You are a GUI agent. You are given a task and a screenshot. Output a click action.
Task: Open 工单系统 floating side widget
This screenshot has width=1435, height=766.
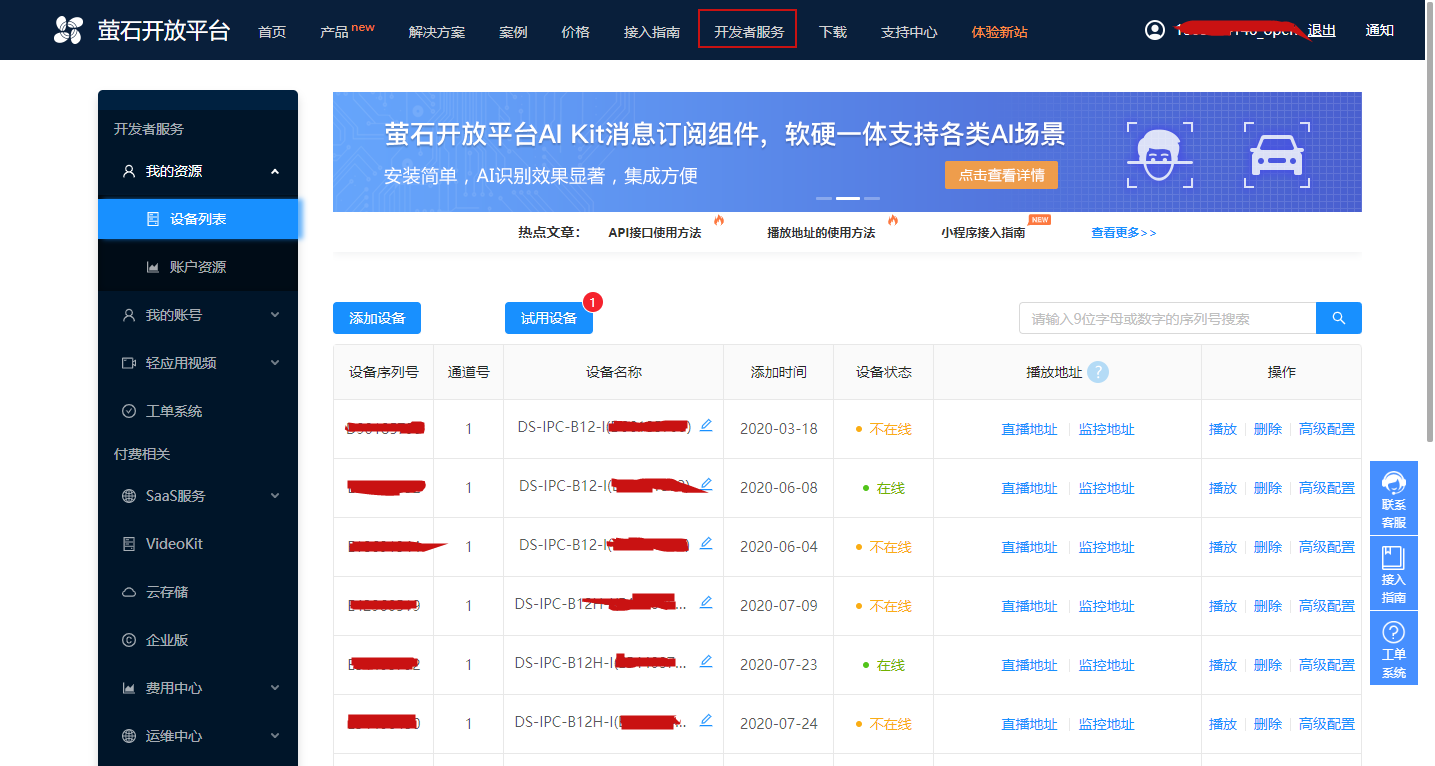point(1394,648)
